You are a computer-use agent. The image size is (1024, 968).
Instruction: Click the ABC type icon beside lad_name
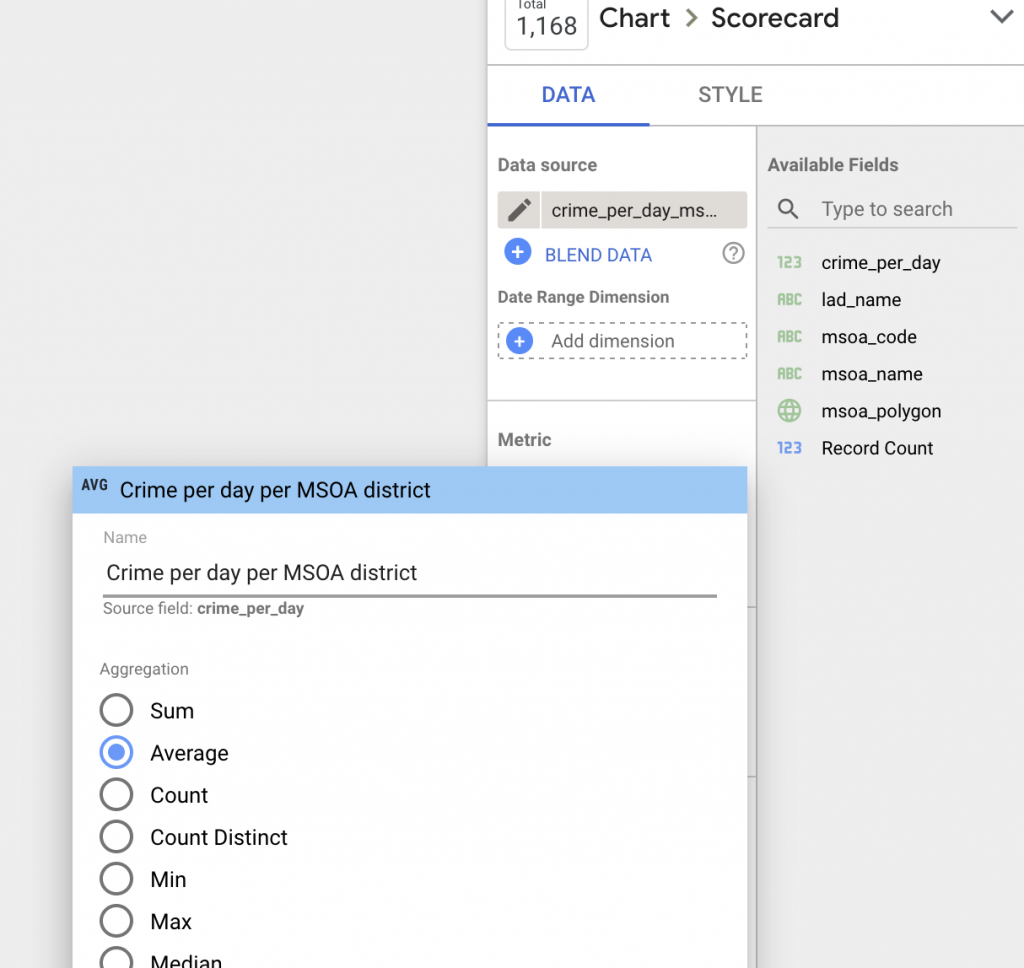[789, 300]
